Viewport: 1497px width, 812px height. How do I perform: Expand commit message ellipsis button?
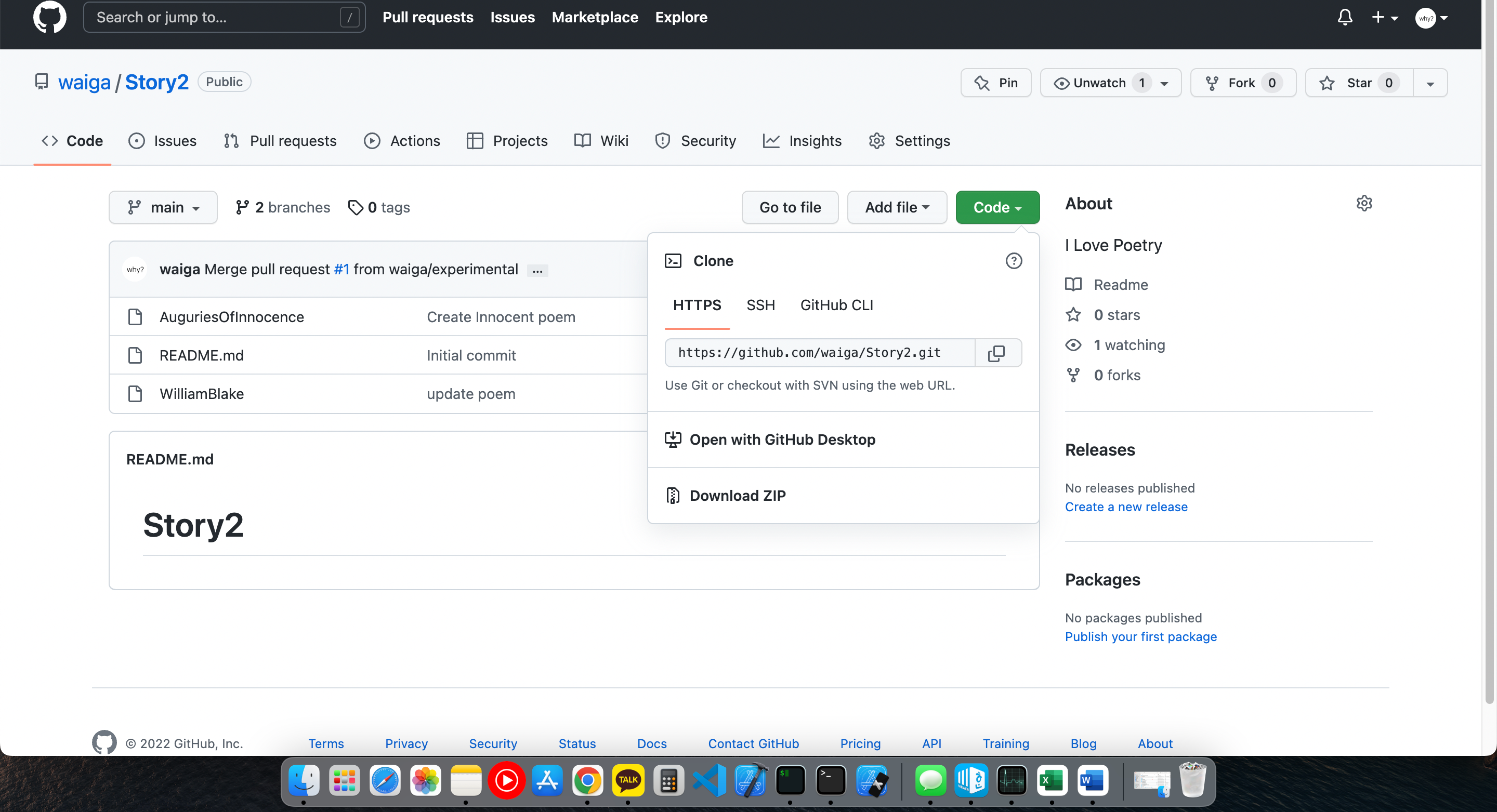click(x=537, y=271)
